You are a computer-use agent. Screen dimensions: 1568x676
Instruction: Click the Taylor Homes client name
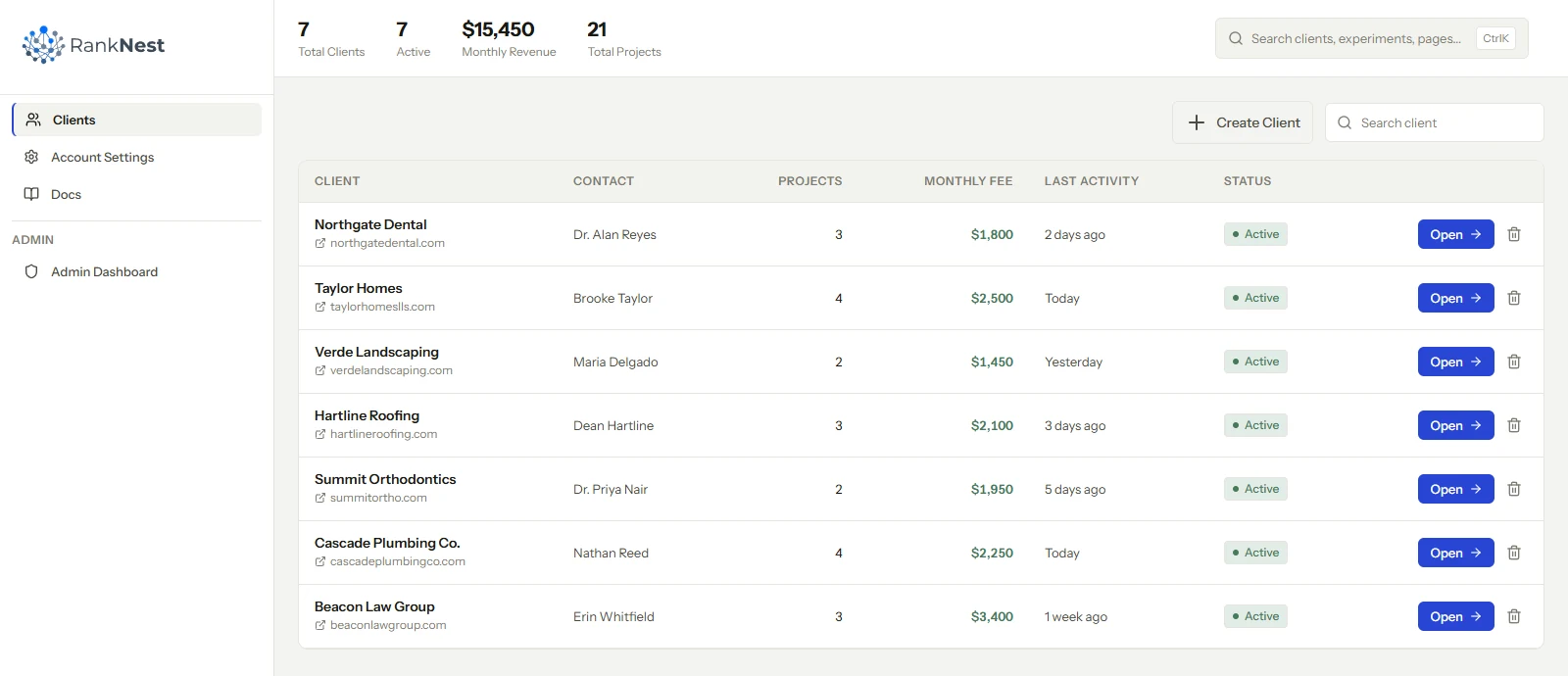[x=359, y=288]
